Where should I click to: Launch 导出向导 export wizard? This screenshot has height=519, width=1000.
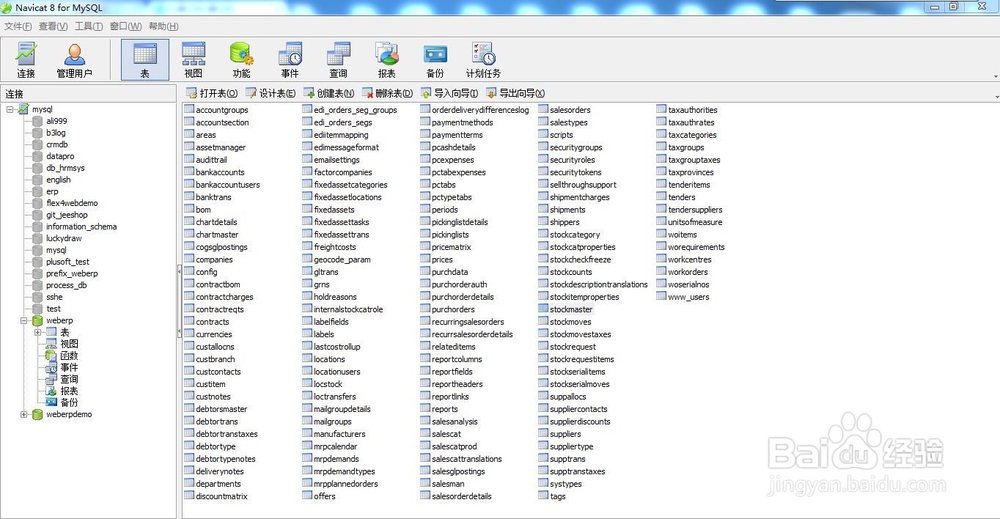[515, 93]
